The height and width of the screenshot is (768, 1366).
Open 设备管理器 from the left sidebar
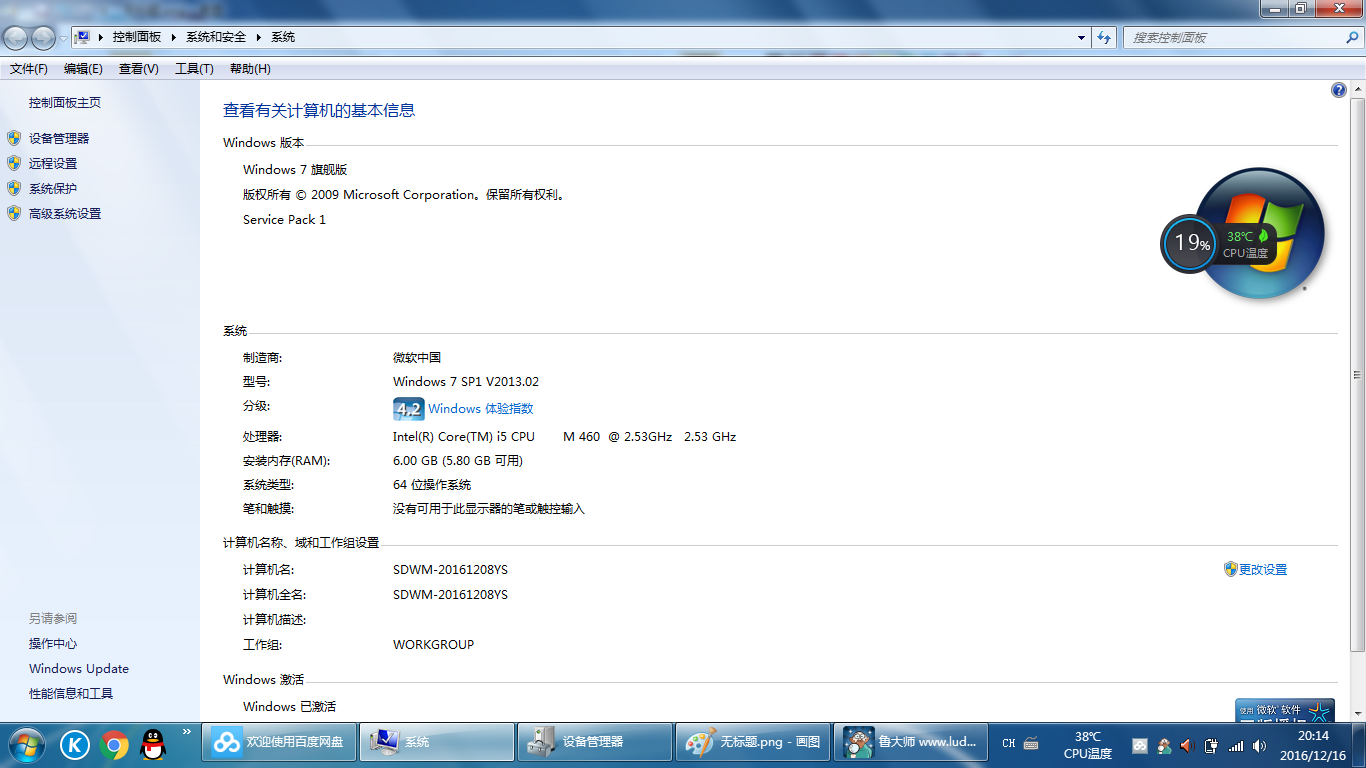point(59,139)
